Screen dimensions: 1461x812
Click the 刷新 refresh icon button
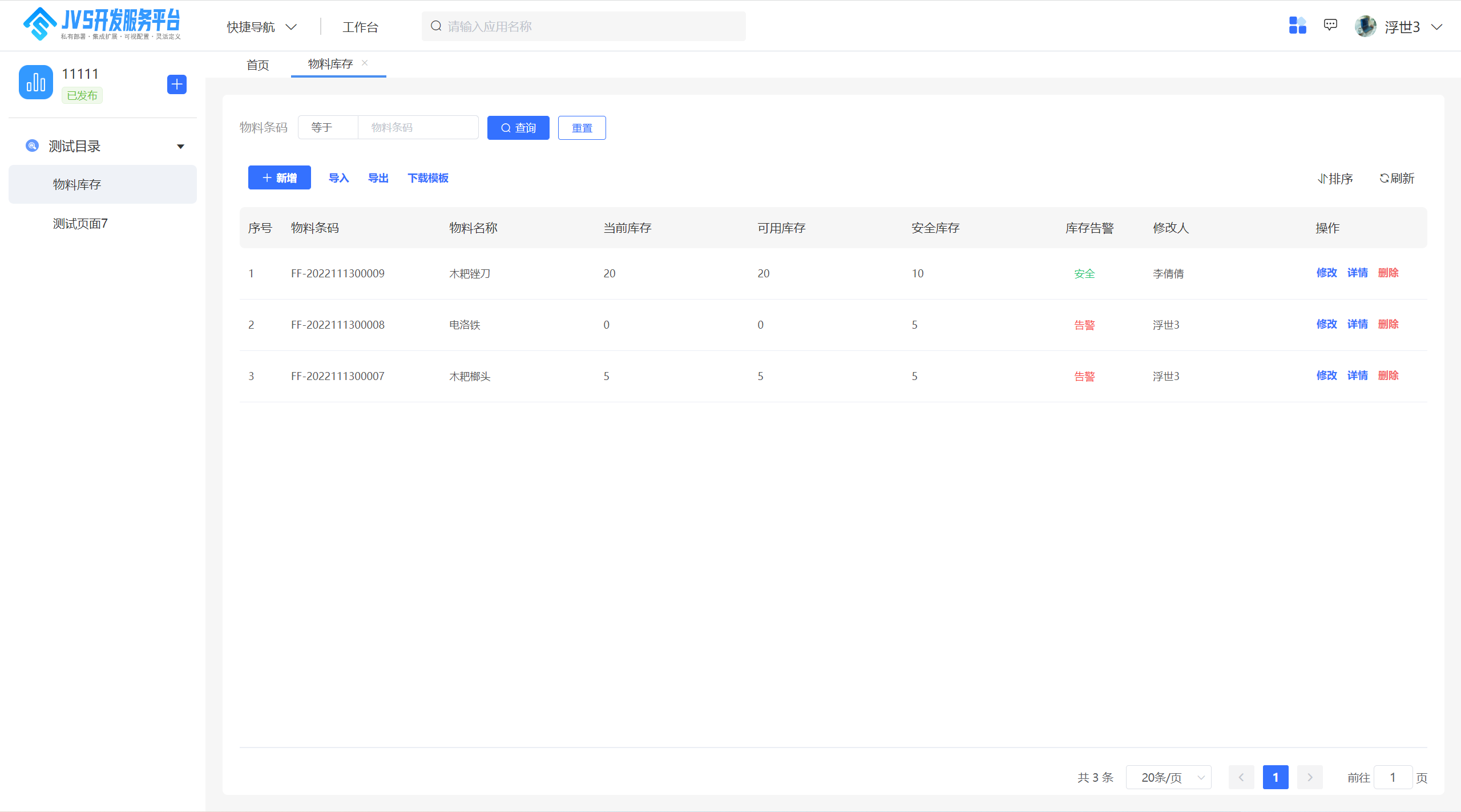point(1397,179)
